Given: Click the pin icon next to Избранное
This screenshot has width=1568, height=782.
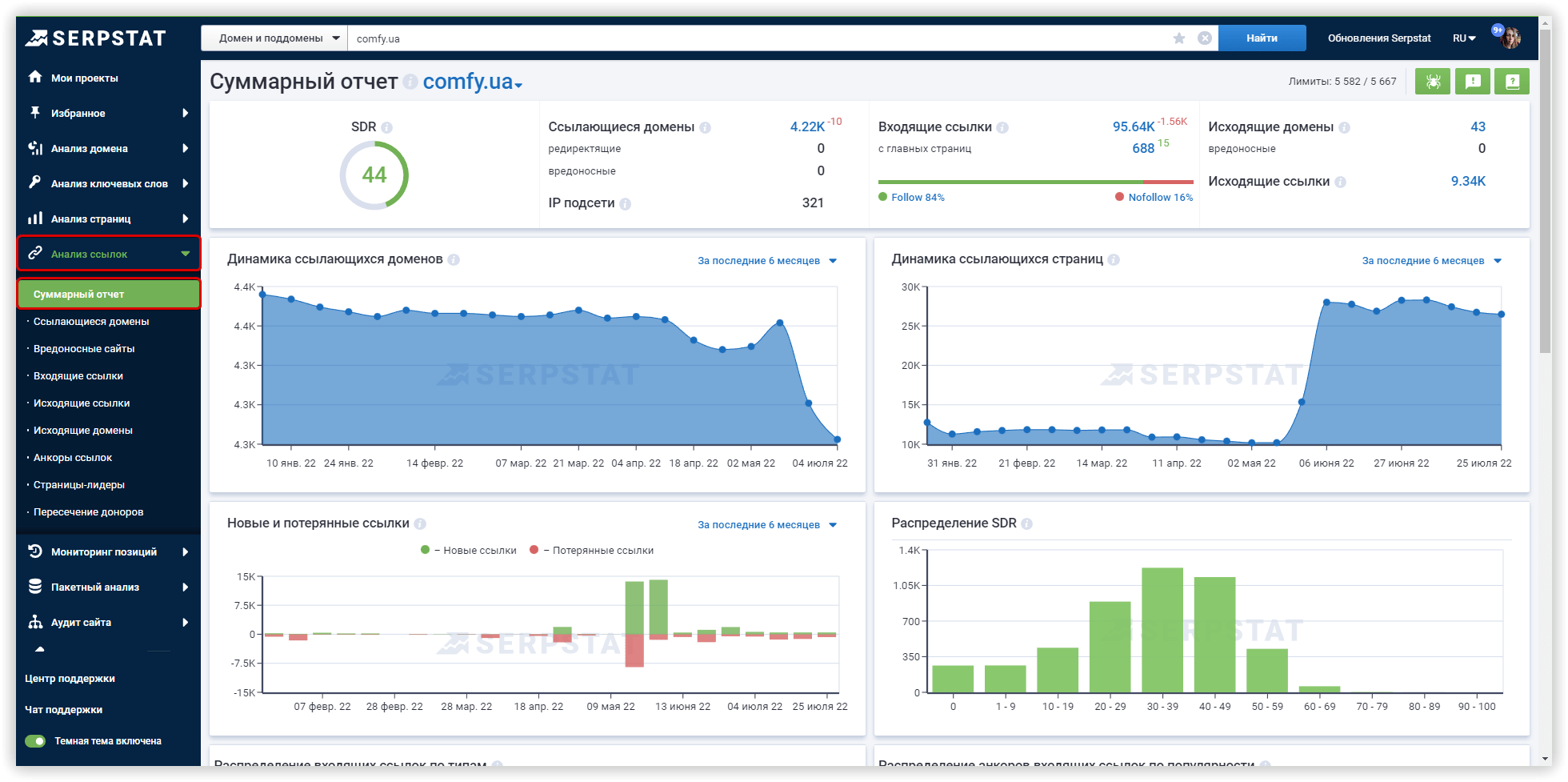Looking at the screenshot, I should pos(34,112).
